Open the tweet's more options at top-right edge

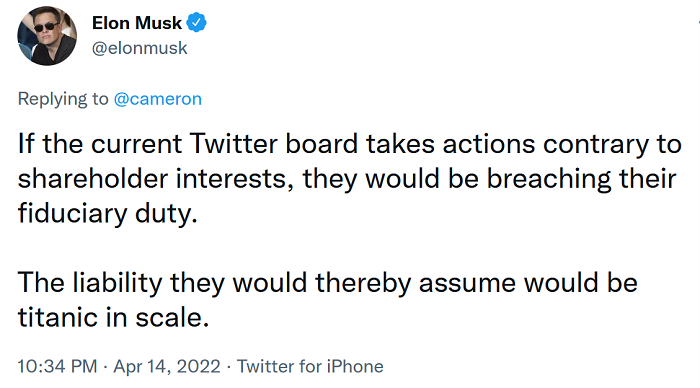point(697,21)
